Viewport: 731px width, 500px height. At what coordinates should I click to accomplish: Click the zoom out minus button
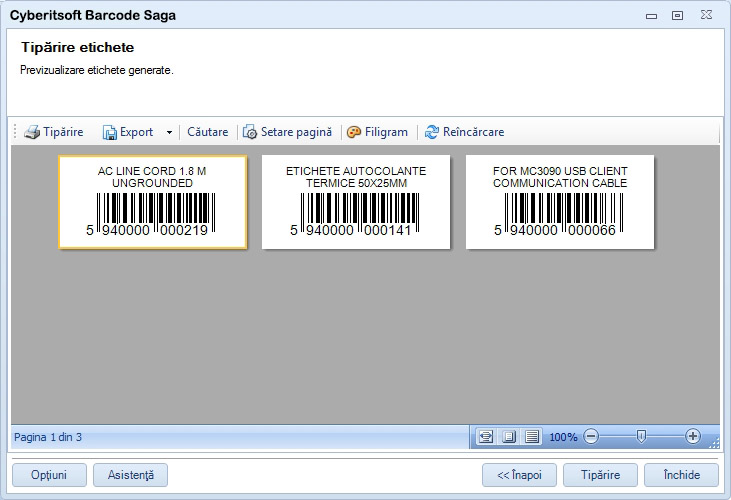click(591, 437)
